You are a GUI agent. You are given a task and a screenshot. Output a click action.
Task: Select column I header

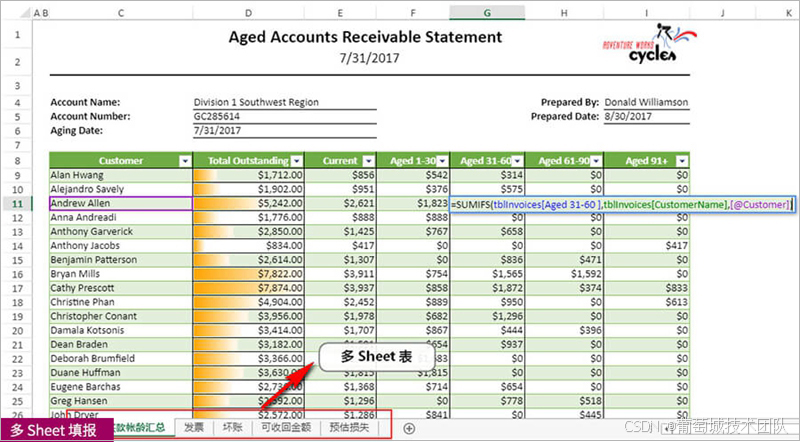(646, 13)
